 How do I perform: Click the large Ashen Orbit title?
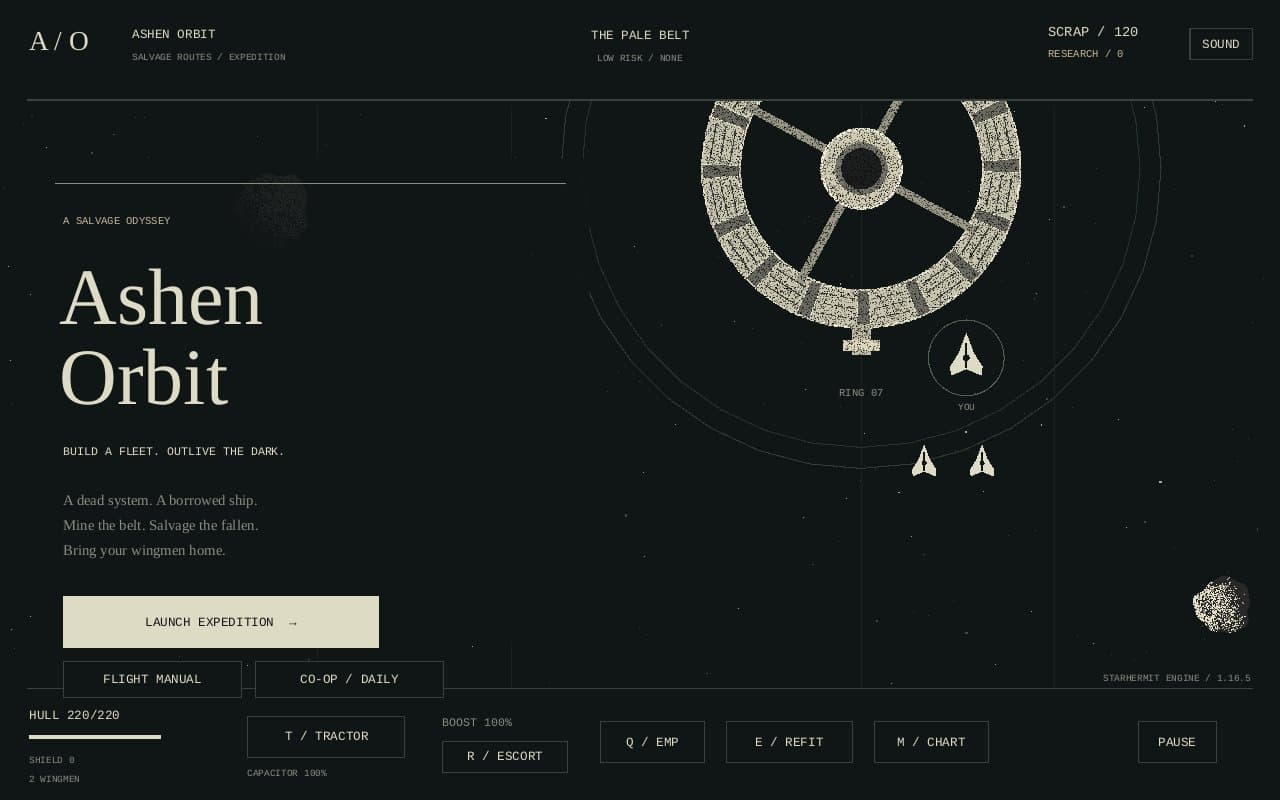click(x=161, y=338)
